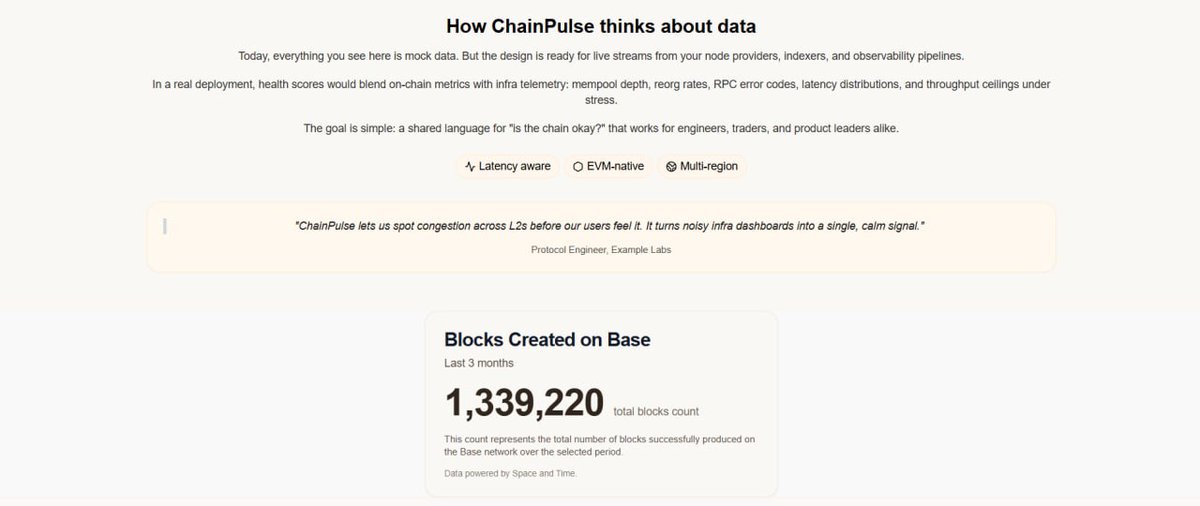Screen dimensions: 1200x506
Task: Click Protocol Engineer, Example Labs attribution
Action: (601, 249)
